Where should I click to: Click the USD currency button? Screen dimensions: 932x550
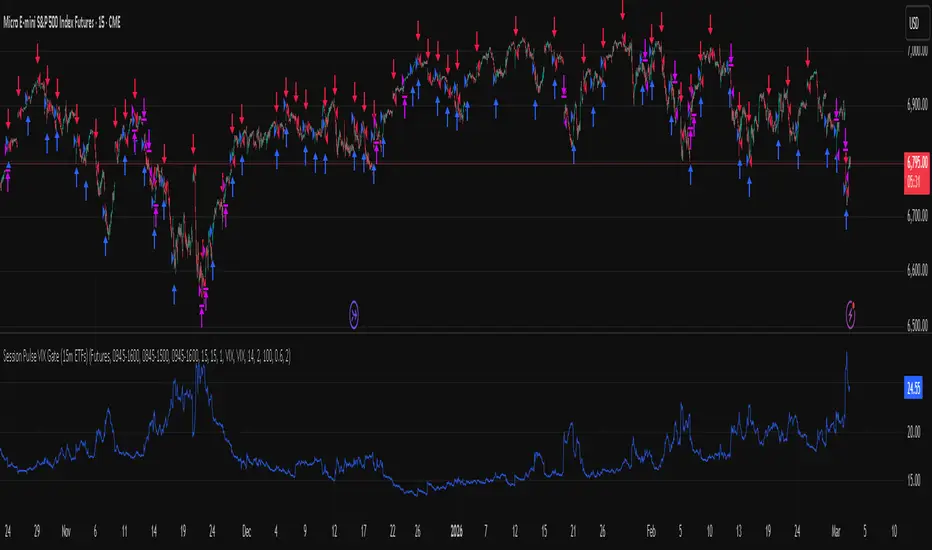click(x=916, y=23)
